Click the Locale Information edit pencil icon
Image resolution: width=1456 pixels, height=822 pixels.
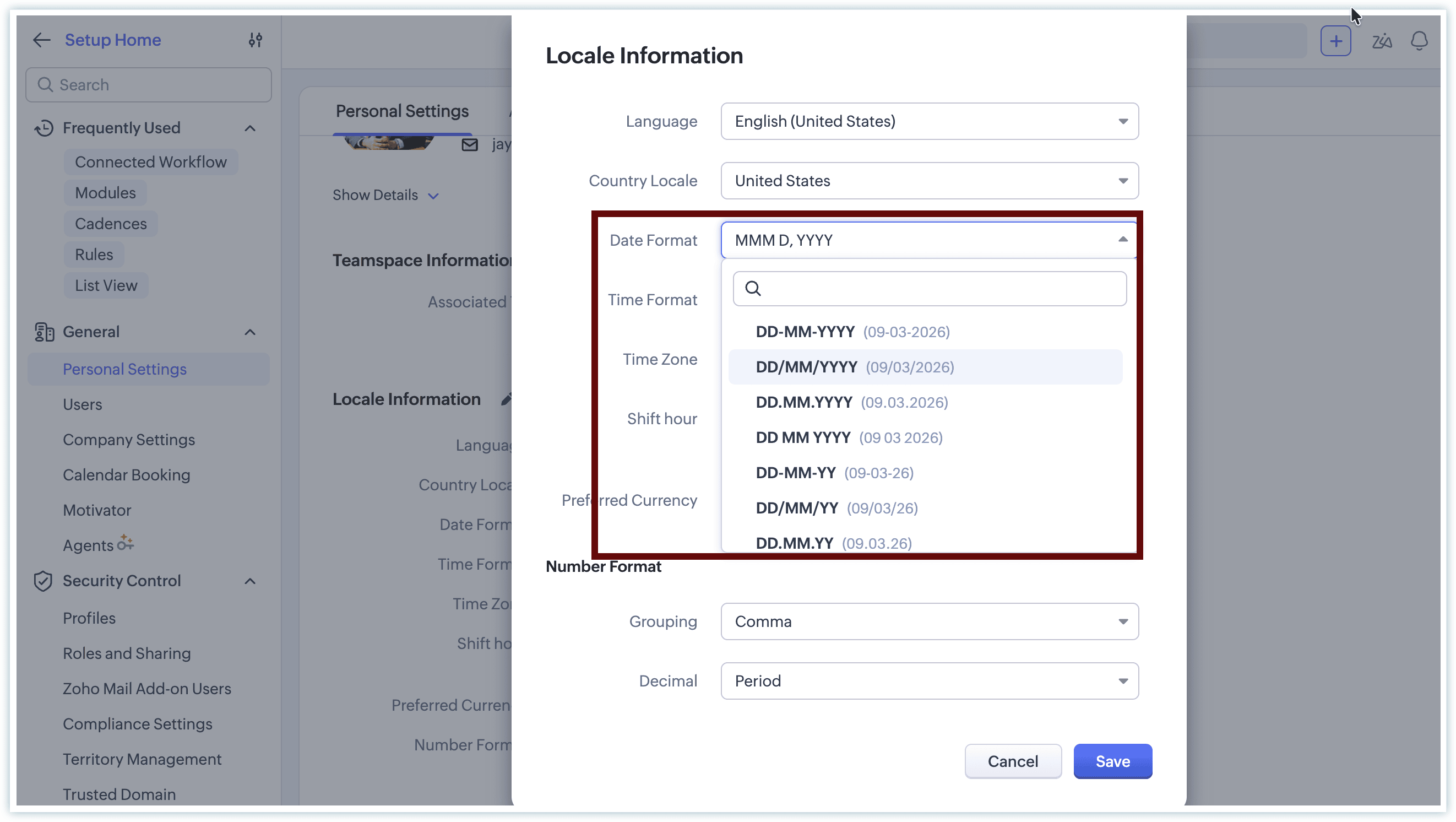[507, 399]
